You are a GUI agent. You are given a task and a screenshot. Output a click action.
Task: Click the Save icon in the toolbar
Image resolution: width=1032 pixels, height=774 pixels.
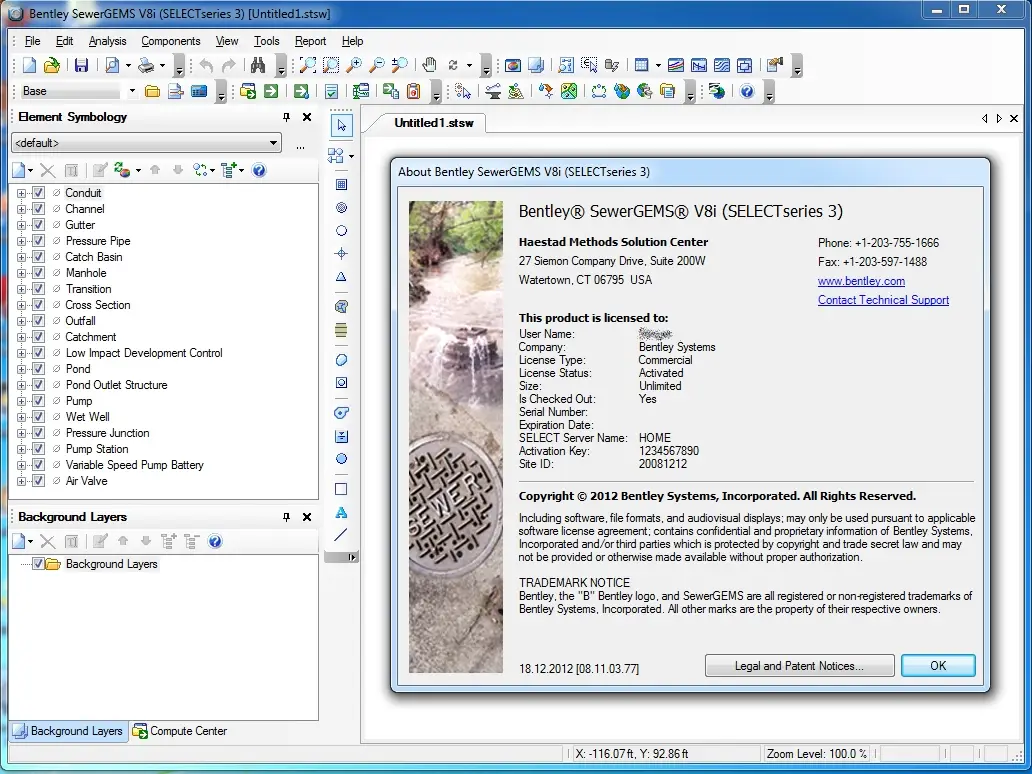click(81, 66)
